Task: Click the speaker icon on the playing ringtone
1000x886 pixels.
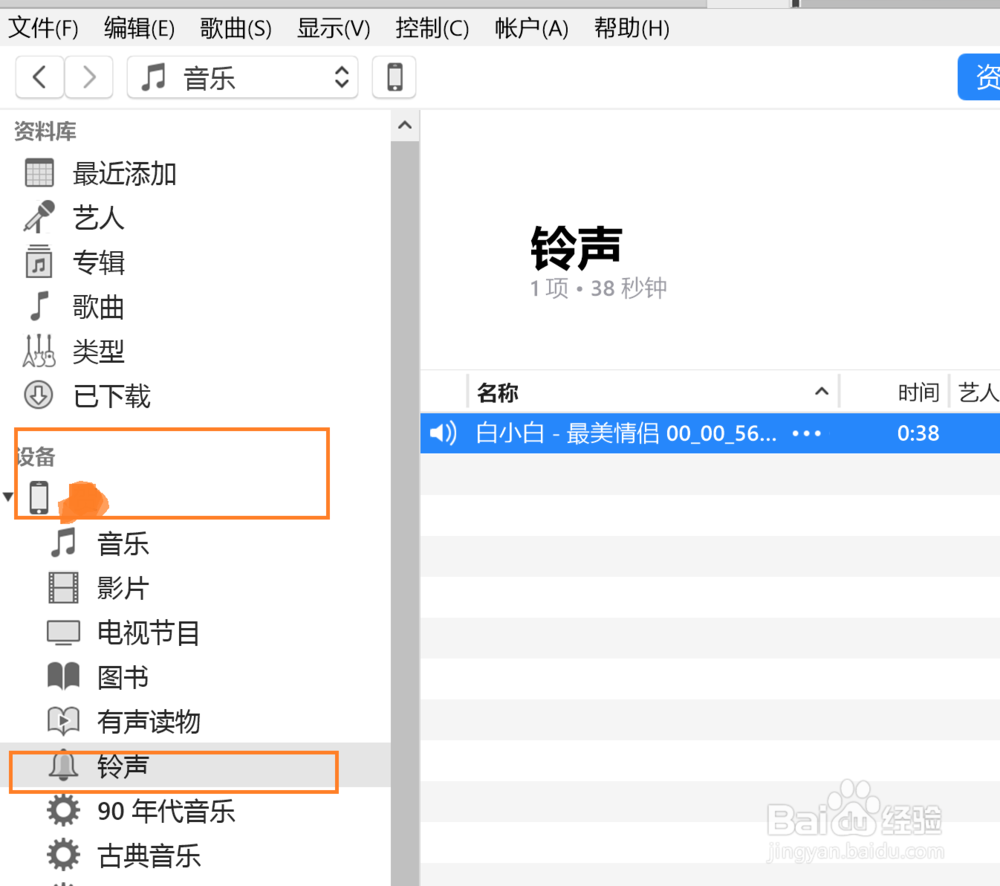Action: coord(442,433)
